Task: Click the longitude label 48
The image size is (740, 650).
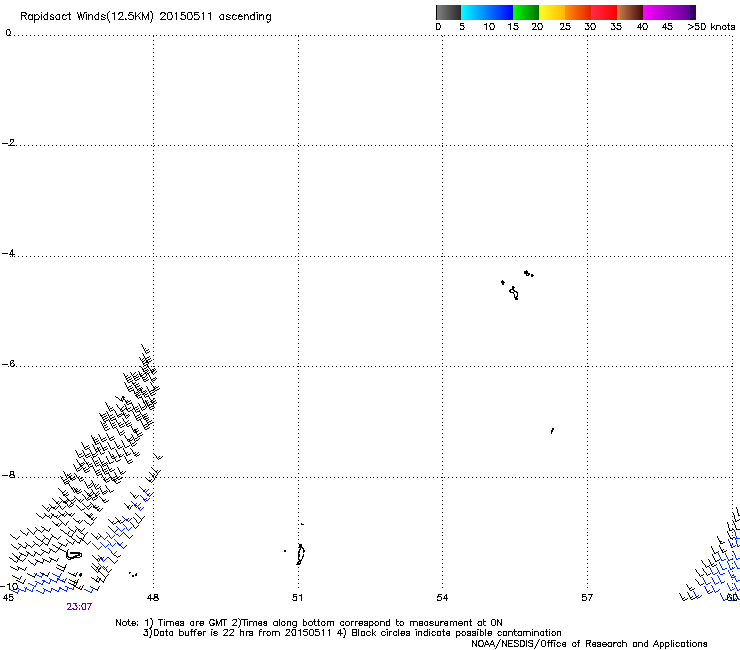Action: pos(153,598)
